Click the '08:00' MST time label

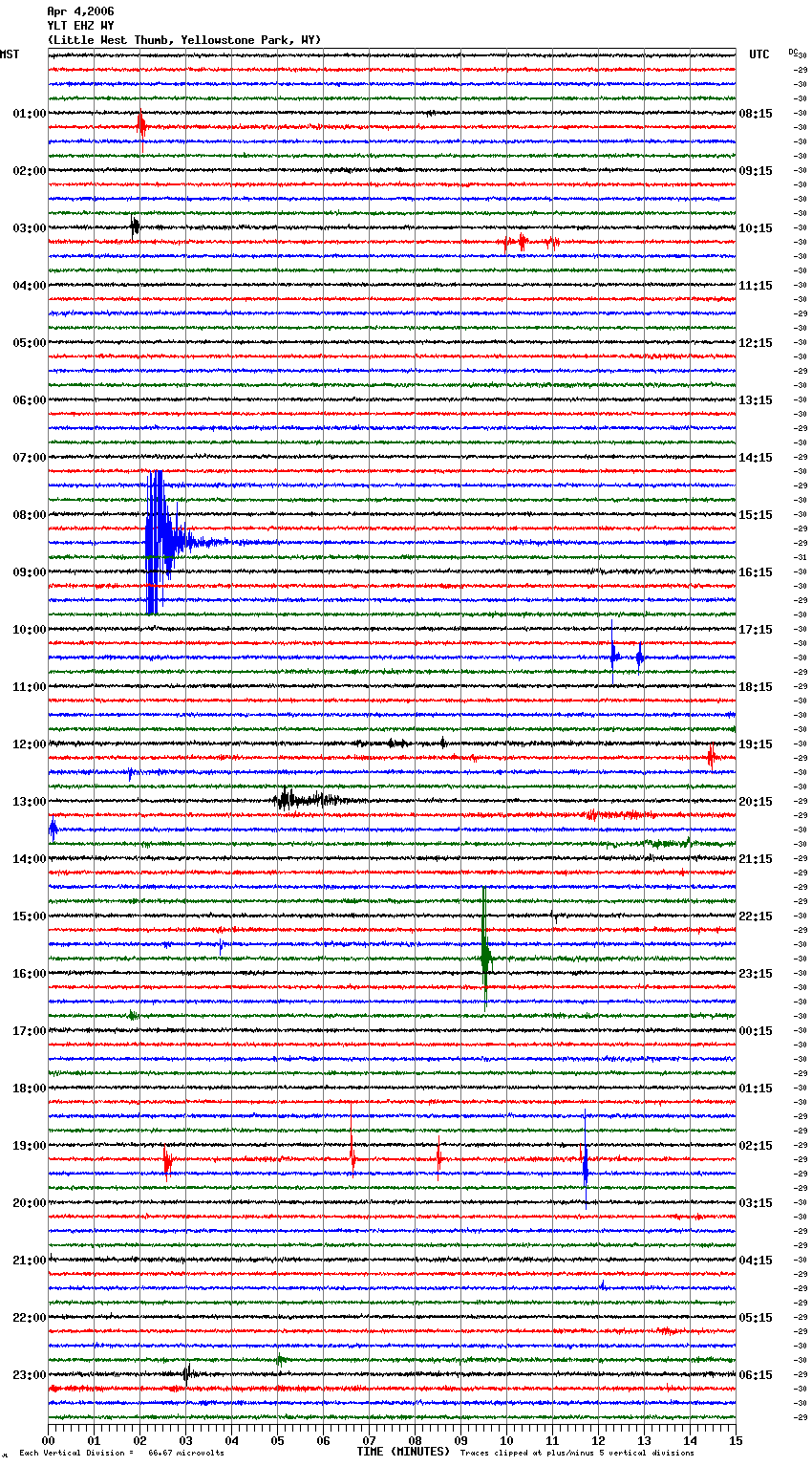(x=30, y=515)
